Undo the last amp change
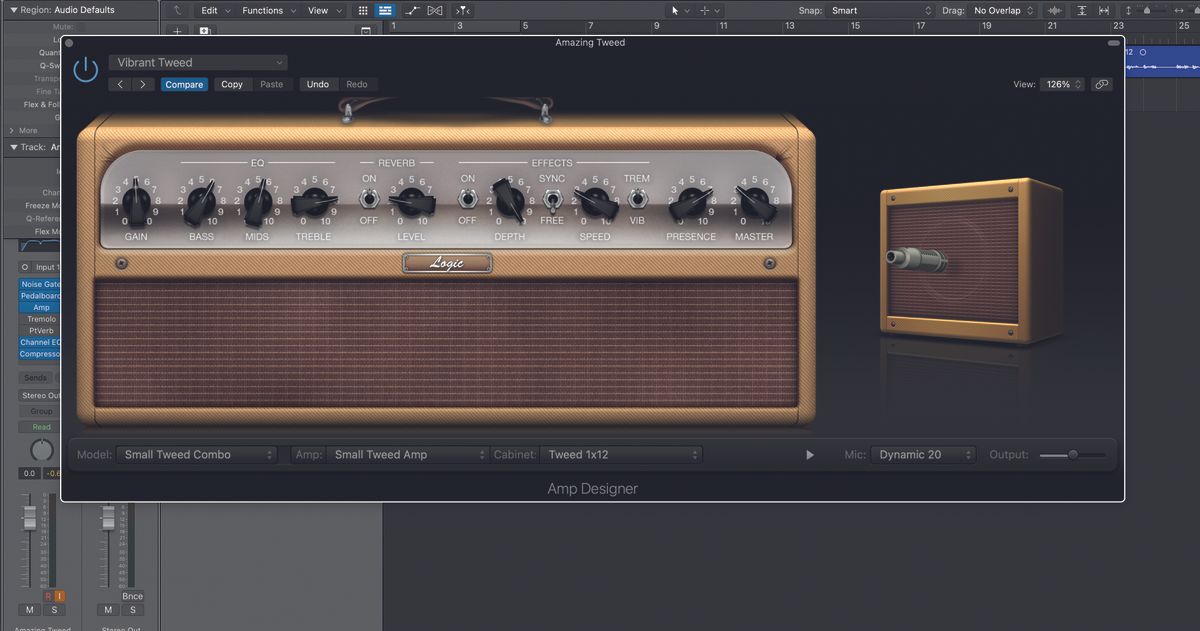This screenshot has width=1200, height=631. (318, 84)
